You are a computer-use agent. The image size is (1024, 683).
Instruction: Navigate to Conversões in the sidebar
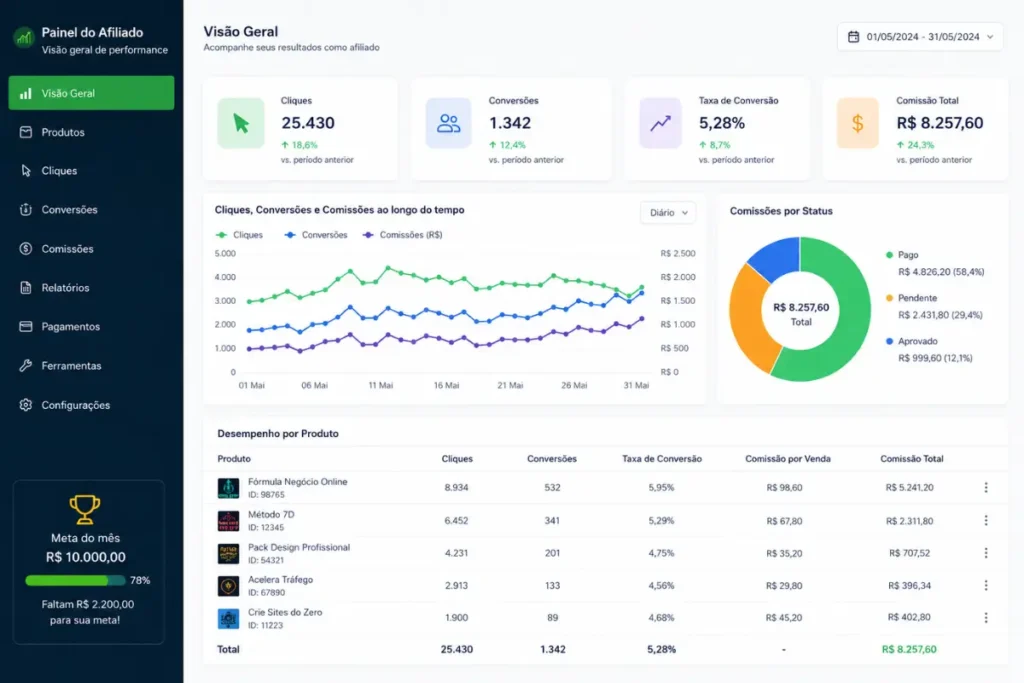pyautogui.click(x=91, y=210)
